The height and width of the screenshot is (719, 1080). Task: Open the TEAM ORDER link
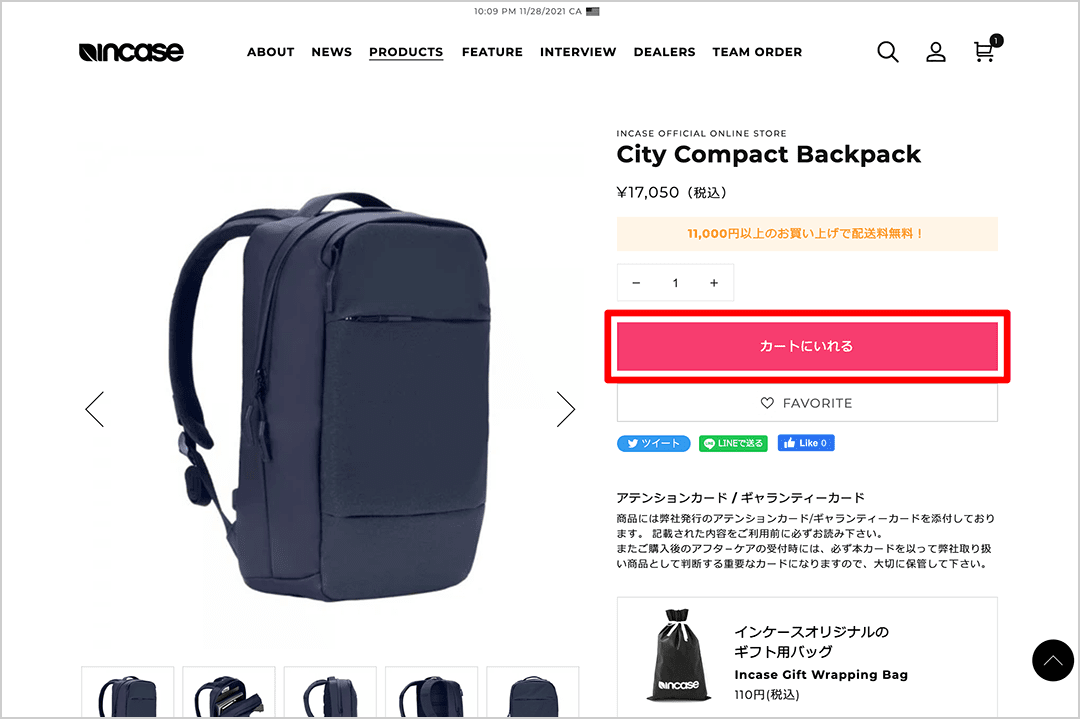757,52
